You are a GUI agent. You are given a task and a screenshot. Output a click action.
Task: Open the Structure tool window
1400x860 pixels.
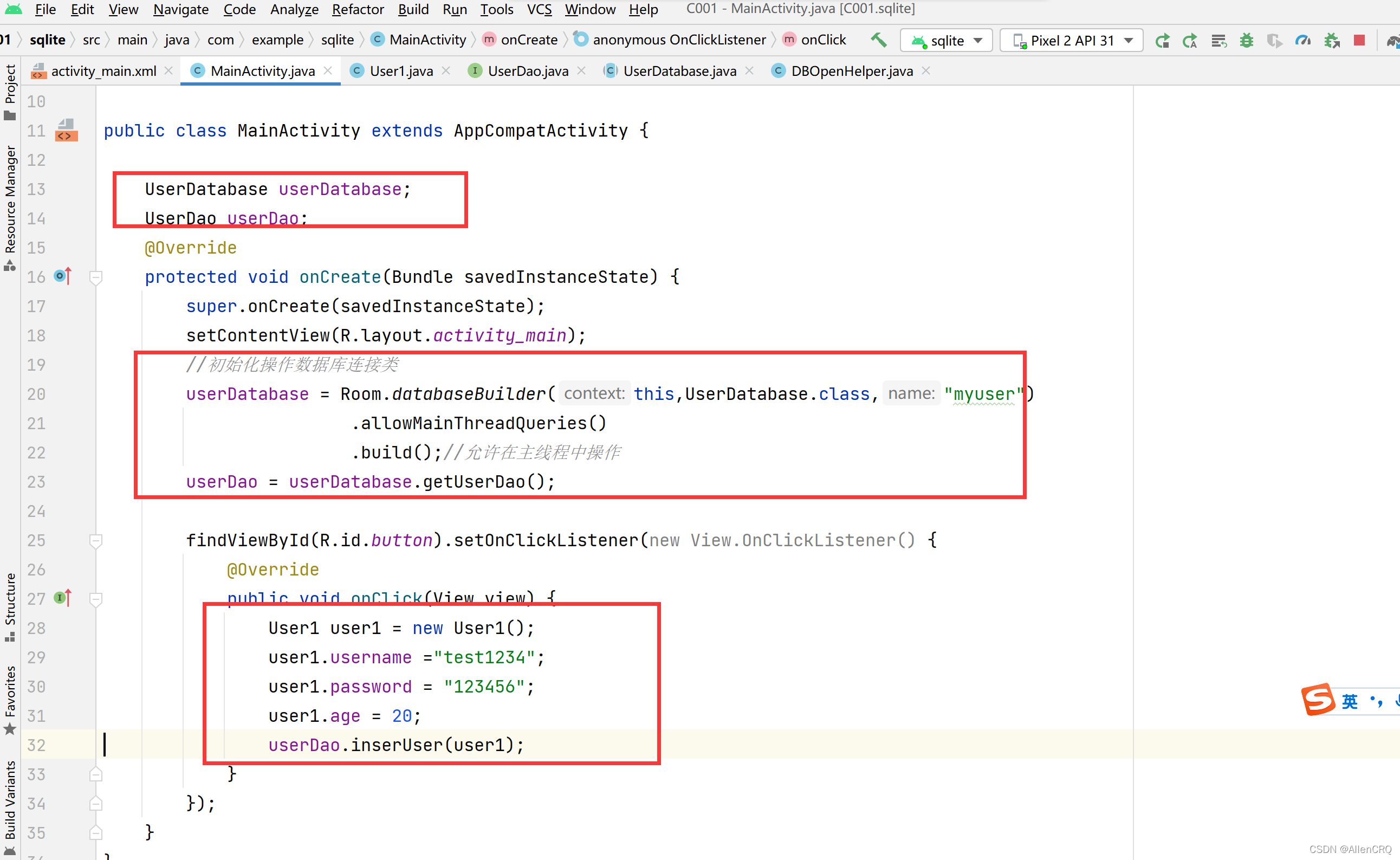(x=10, y=606)
